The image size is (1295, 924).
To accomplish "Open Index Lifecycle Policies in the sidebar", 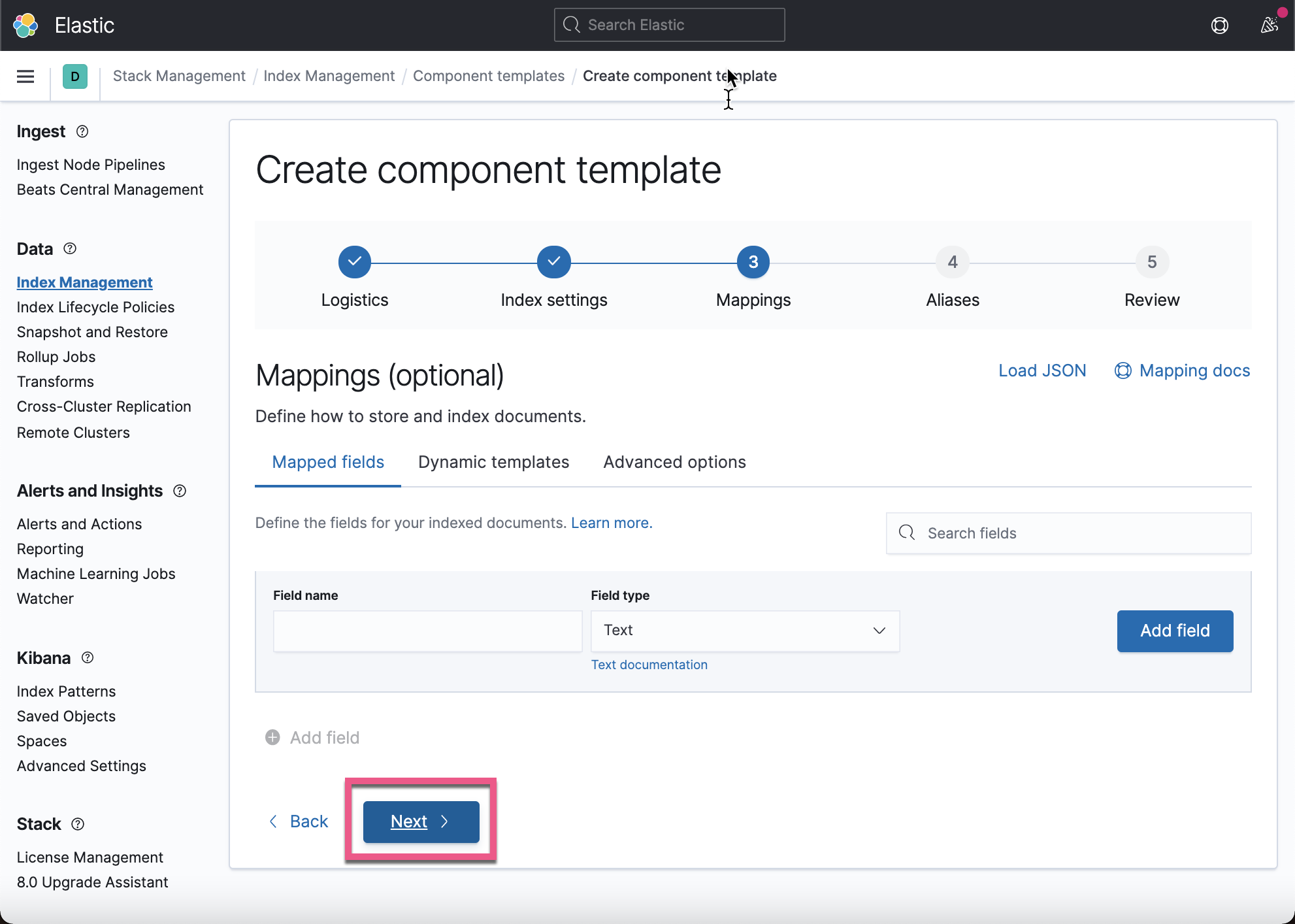I will point(95,306).
